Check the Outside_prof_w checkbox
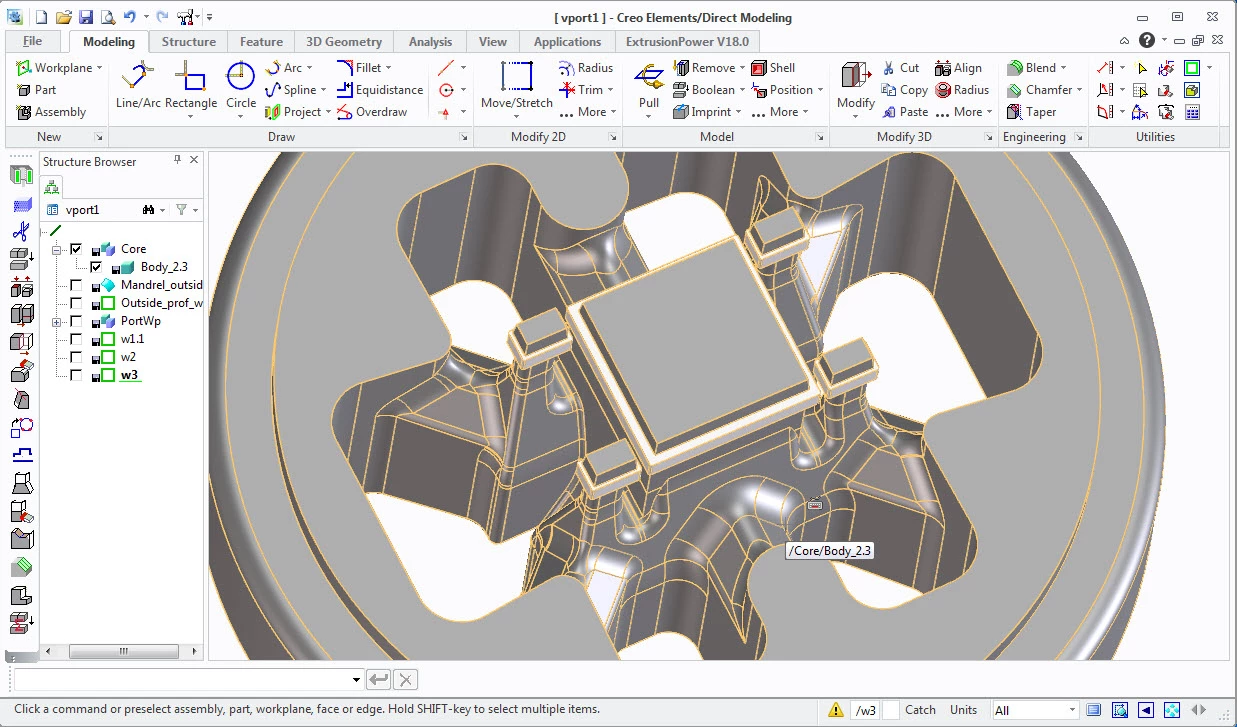The width and height of the screenshot is (1237, 727). click(76, 303)
